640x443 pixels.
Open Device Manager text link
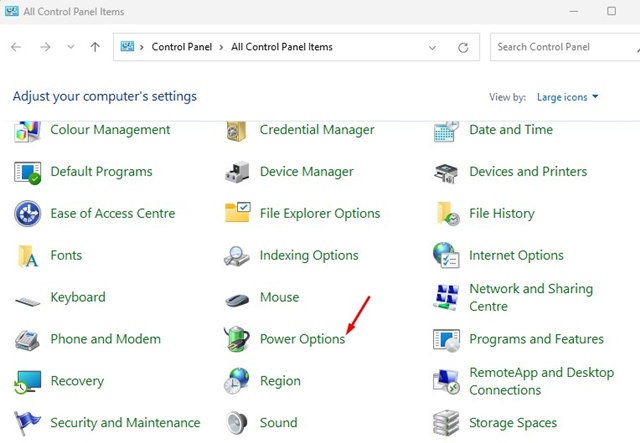click(x=307, y=171)
